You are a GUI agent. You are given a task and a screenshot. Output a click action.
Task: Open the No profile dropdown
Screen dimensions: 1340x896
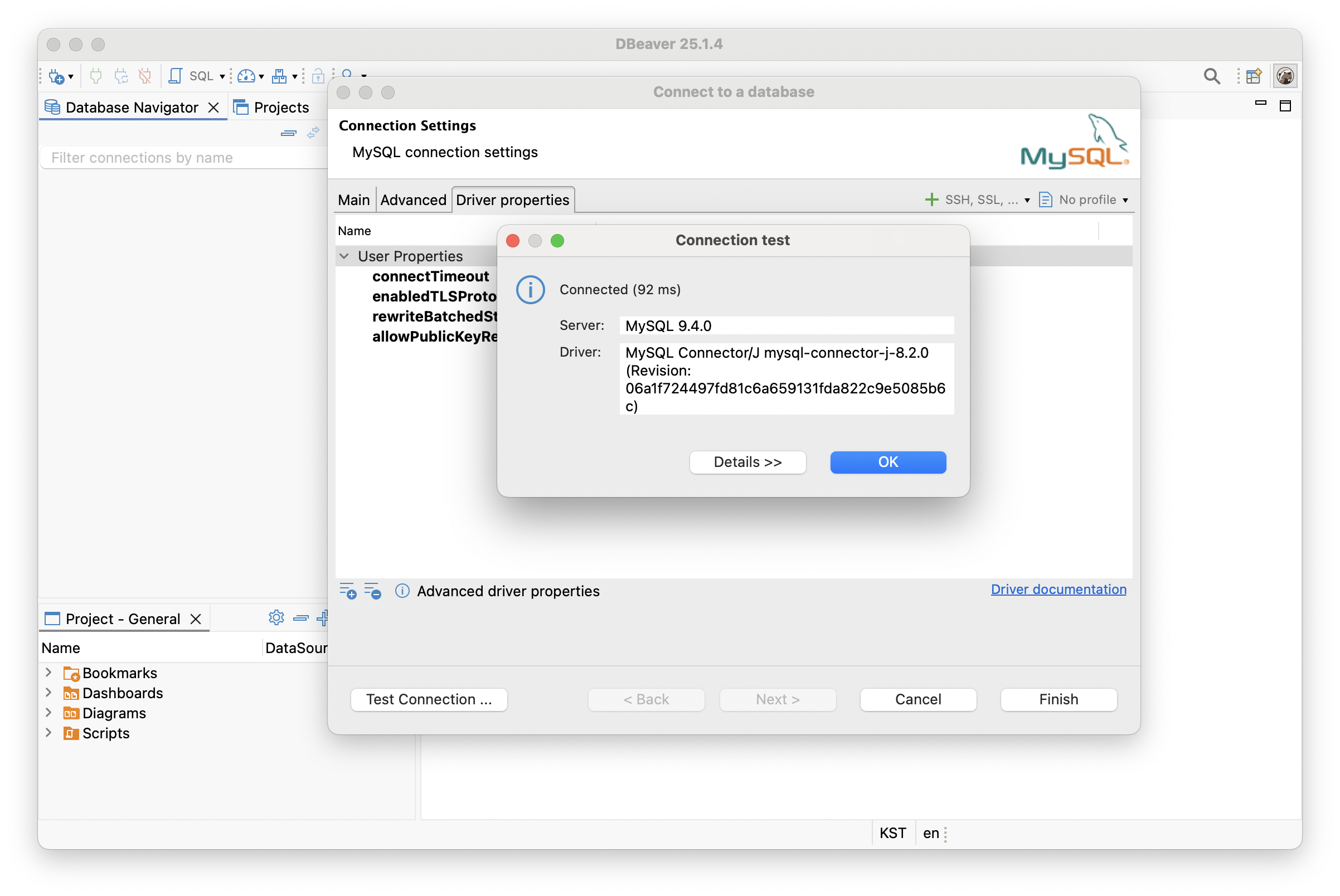point(1086,199)
